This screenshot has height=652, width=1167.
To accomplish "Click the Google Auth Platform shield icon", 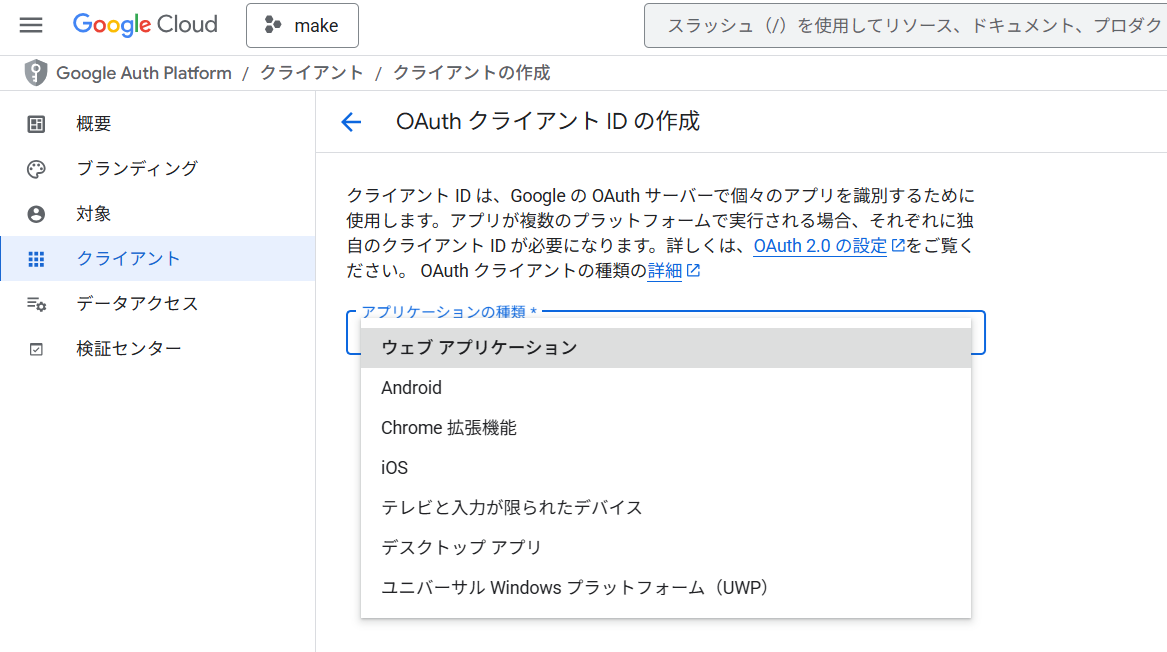I will (35, 73).
